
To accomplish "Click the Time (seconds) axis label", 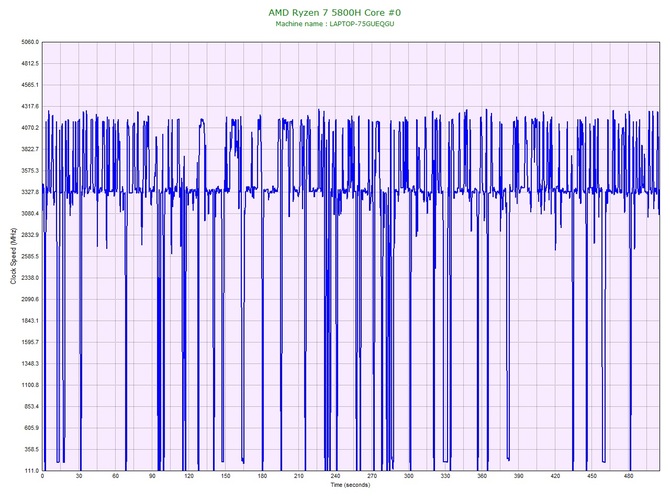I will tap(350, 485).
